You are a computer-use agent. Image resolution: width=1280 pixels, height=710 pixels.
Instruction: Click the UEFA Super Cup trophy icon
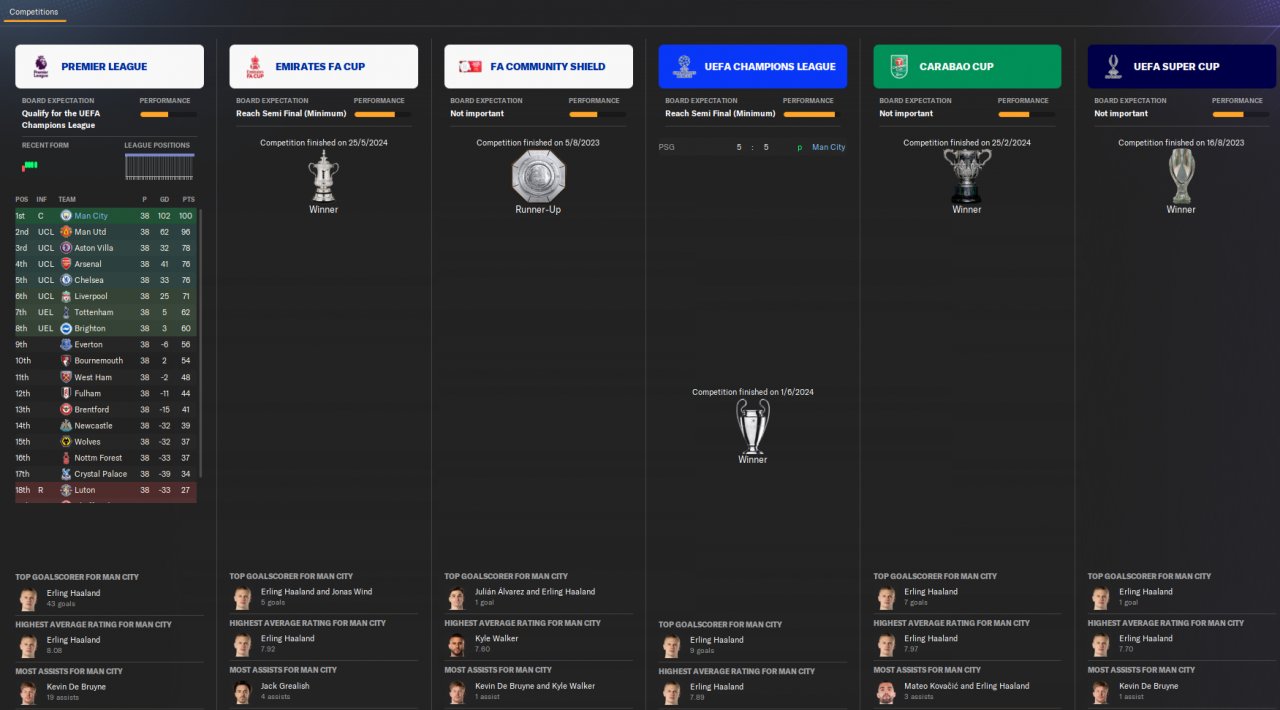click(x=1181, y=176)
